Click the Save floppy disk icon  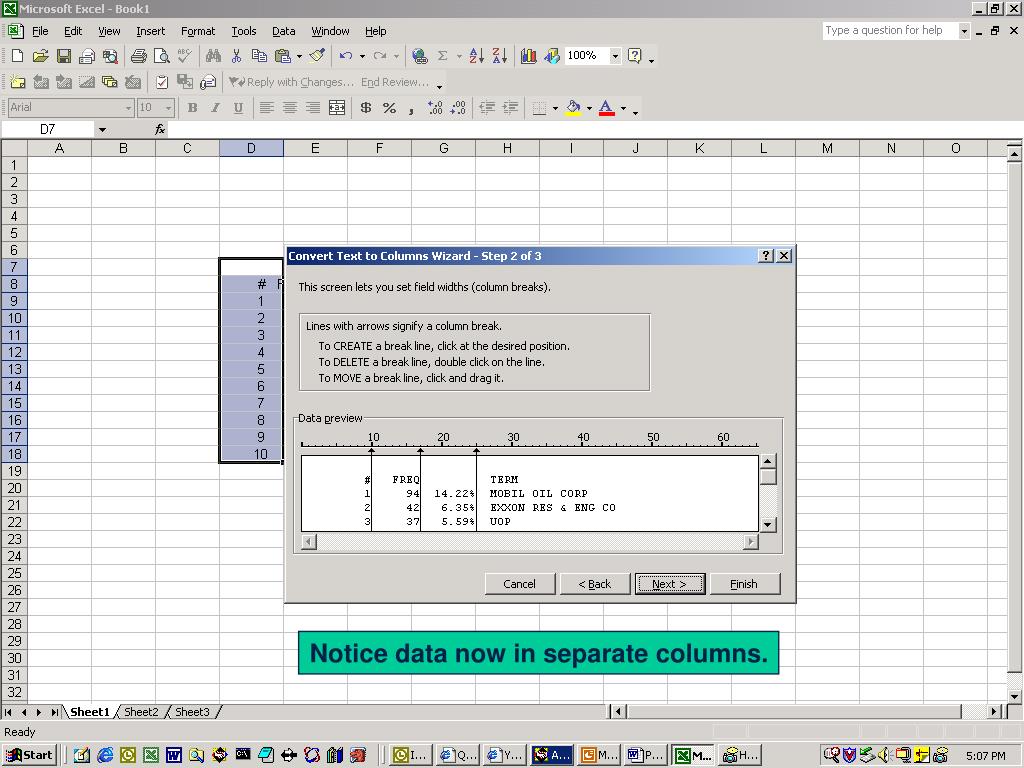(63, 56)
